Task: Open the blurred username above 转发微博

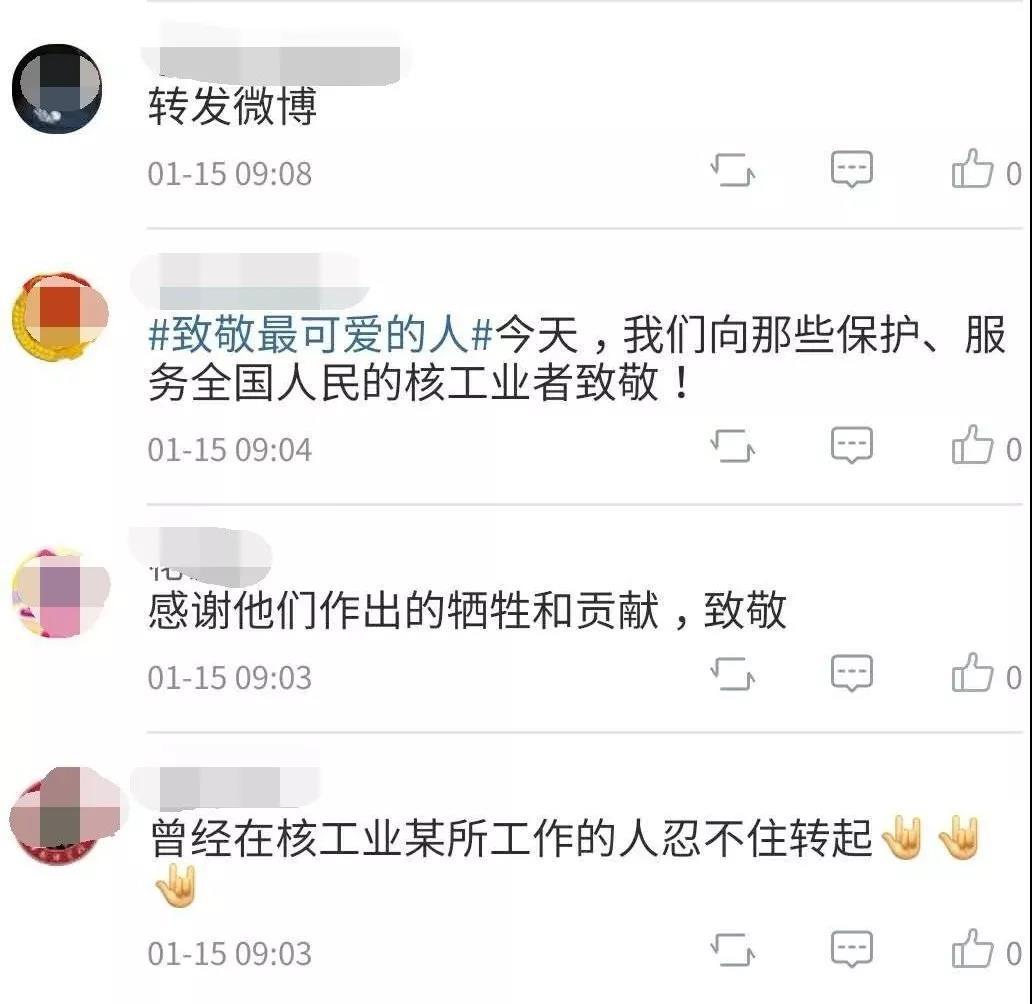Action: 276,58
